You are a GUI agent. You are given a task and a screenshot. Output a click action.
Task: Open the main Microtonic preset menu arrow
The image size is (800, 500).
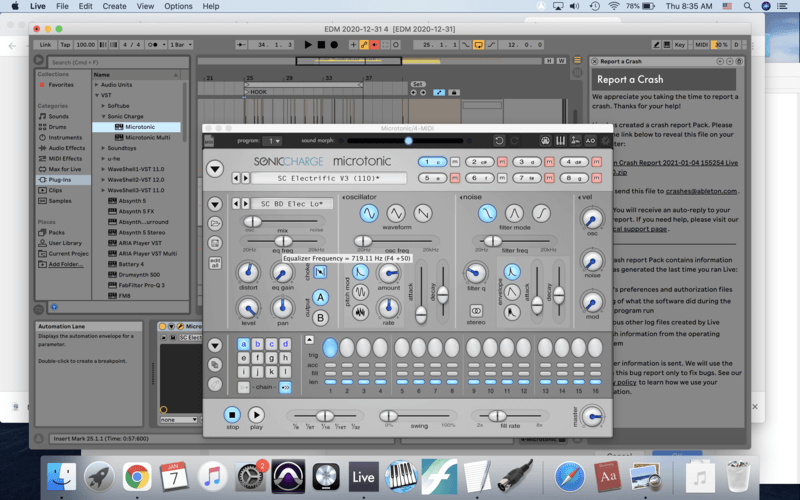pyautogui.click(x=215, y=169)
